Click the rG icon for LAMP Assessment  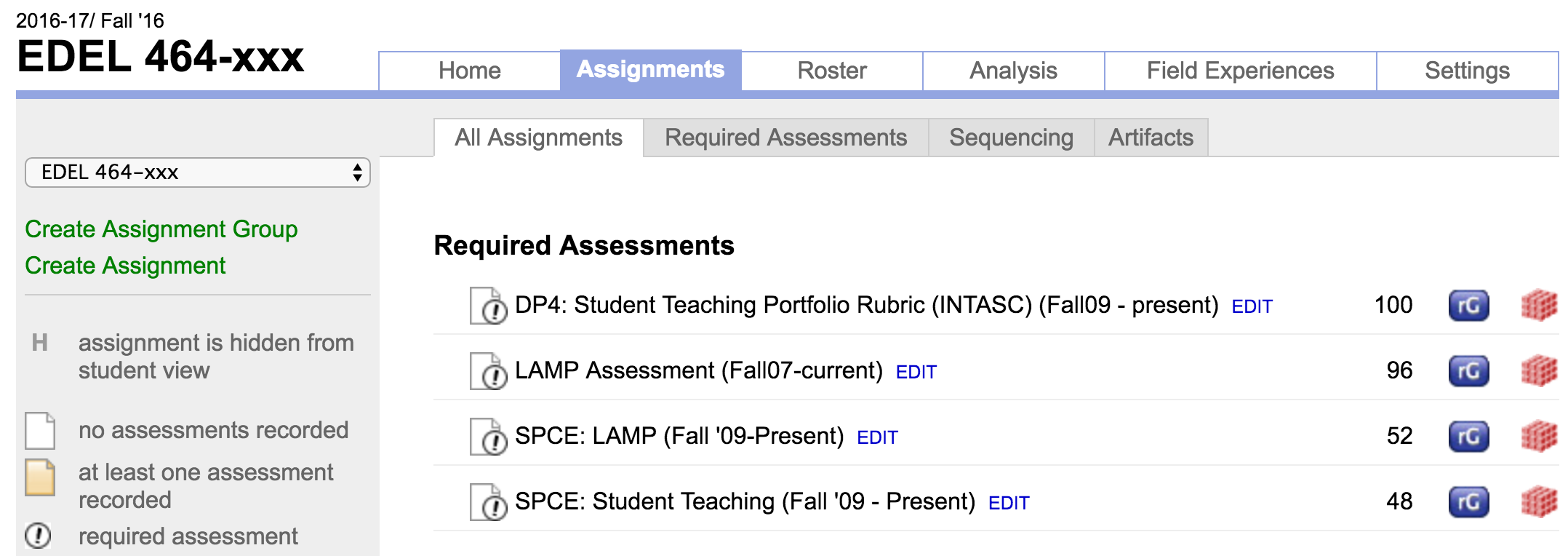click(x=1468, y=371)
